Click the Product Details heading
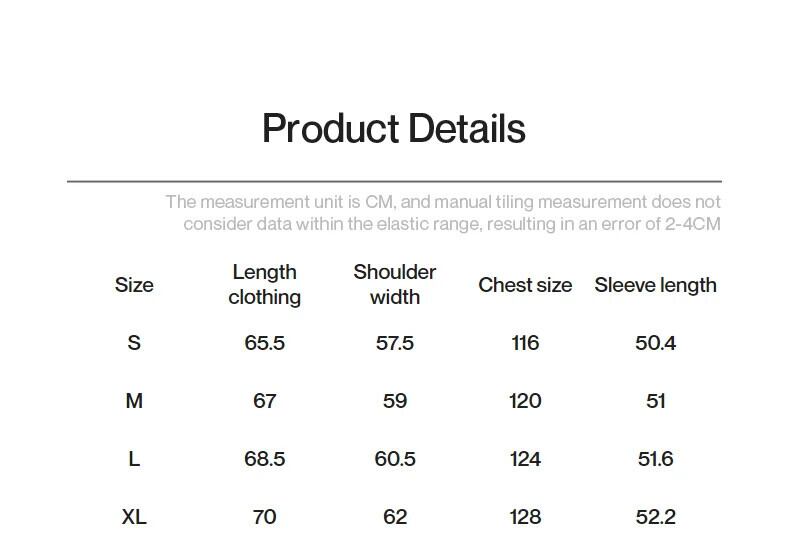This screenshot has height=545, width=790. pyautogui.click(x=393, y=129)
